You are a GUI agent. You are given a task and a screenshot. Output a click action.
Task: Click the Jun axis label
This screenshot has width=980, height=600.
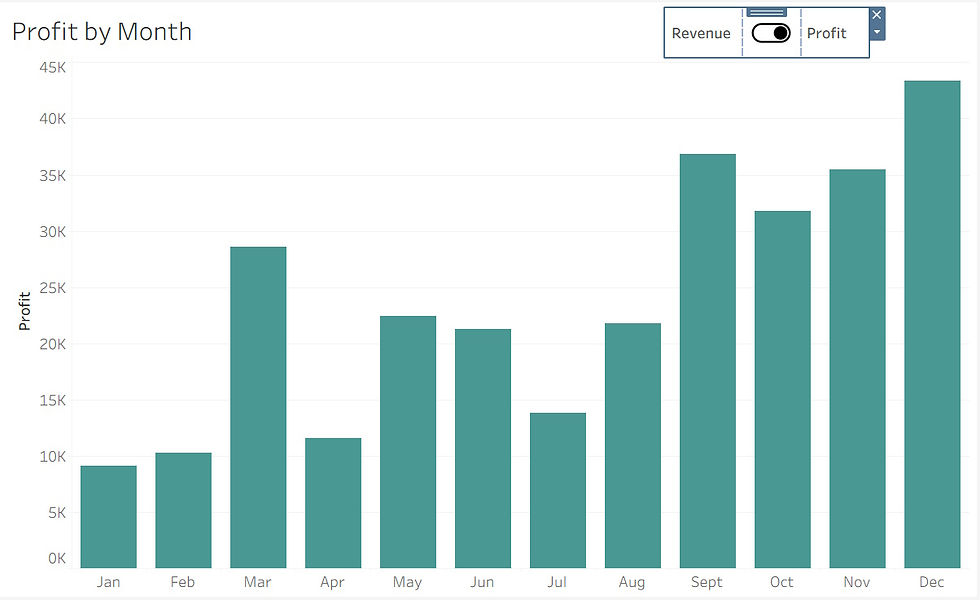coord(482,582)
